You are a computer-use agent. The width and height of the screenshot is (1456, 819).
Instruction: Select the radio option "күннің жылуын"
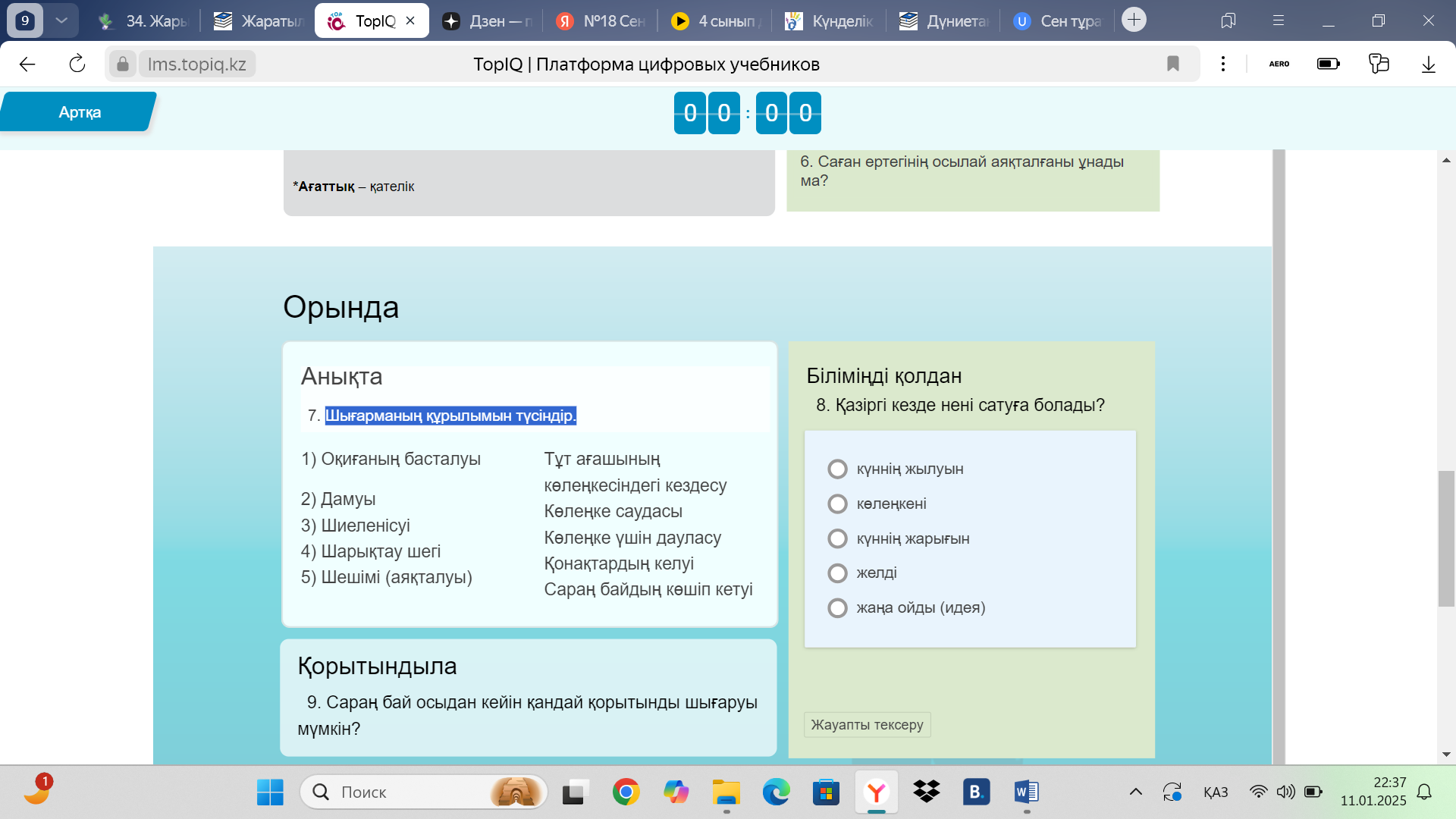click(837, 469)
